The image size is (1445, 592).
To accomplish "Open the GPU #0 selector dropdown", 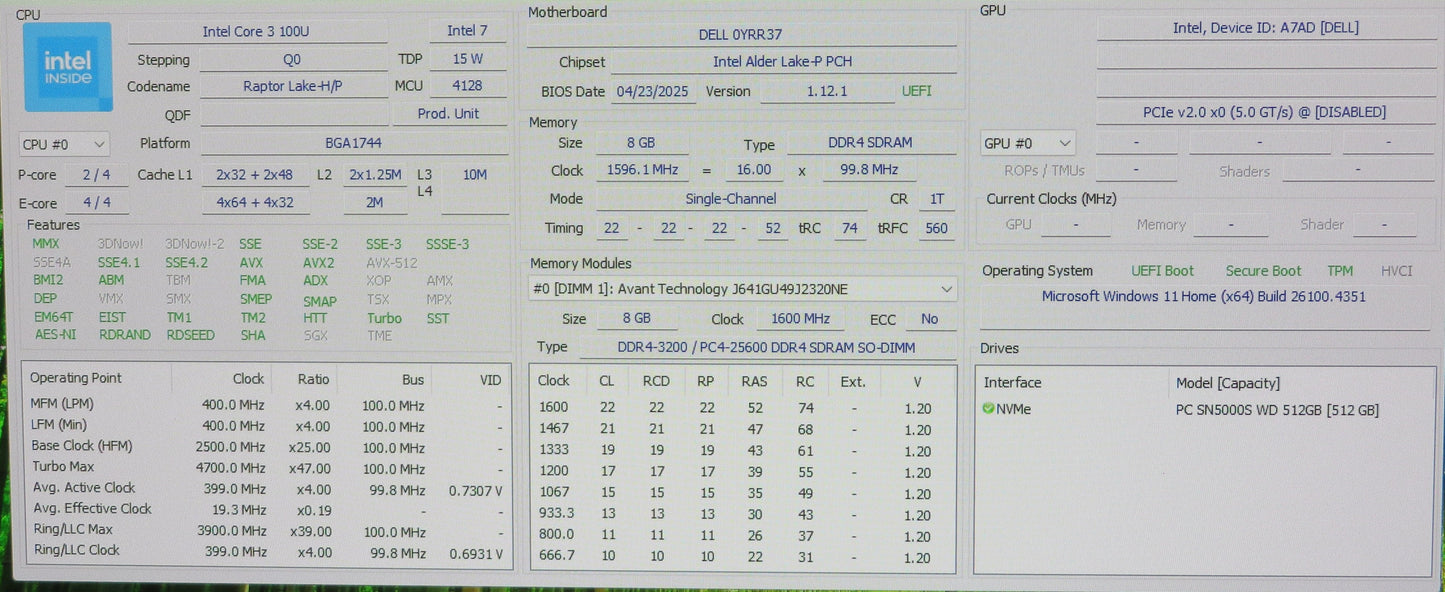I will point(1028,144).
